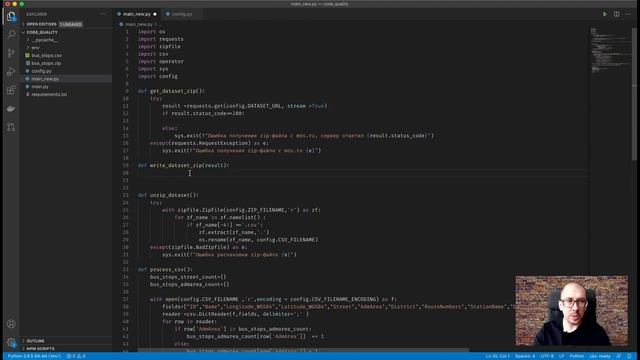640x360 pixels.
Task: Show errors and warnings count in status bar
Action: pyautogui.click(x=76, y=356)
